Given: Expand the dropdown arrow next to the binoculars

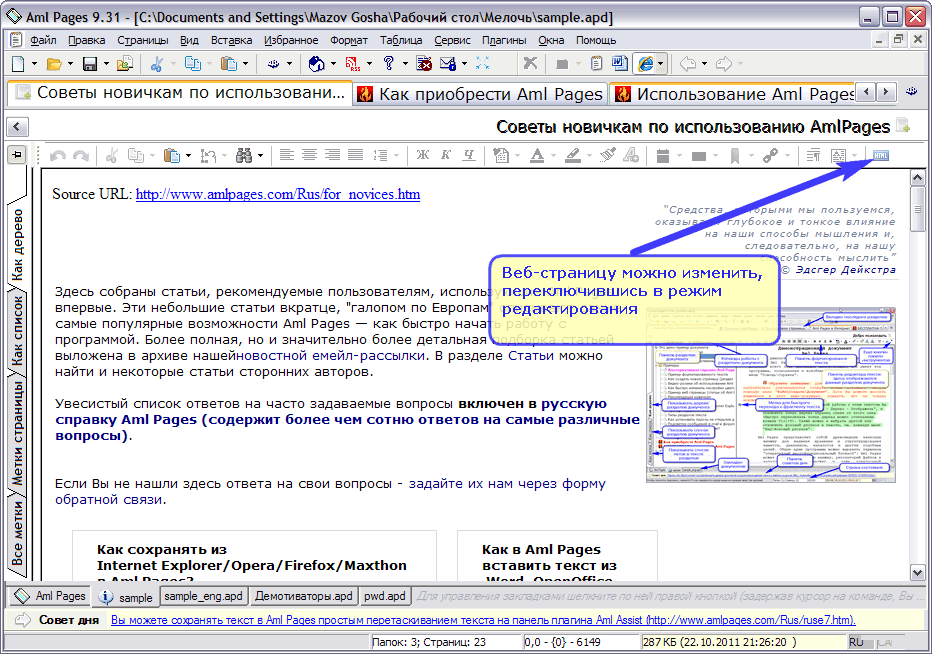Looking at the screenshot, I should (x=260, y=156).
